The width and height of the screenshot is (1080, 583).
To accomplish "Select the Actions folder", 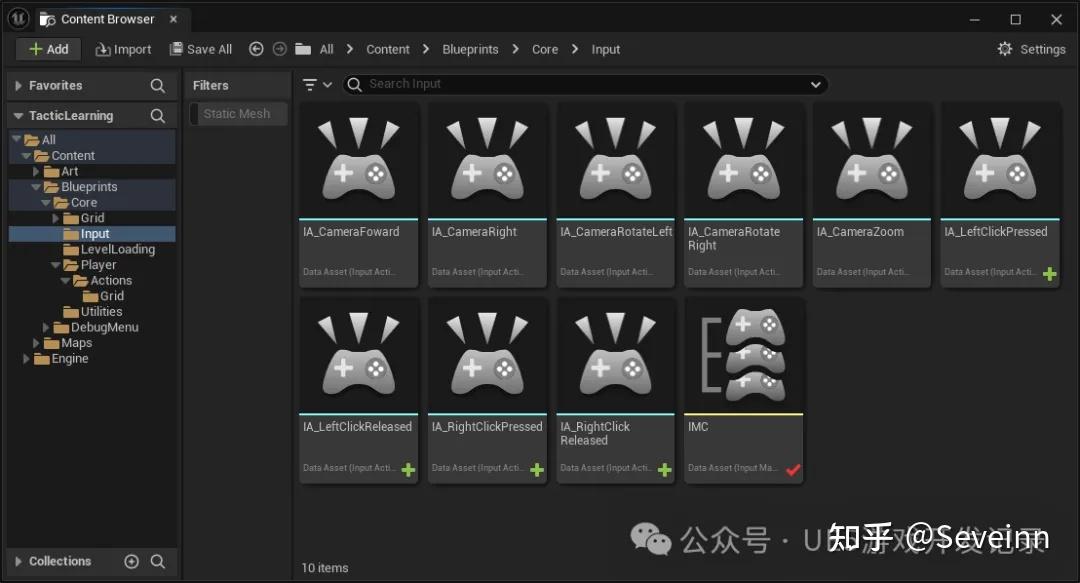I will click(110, 280).
